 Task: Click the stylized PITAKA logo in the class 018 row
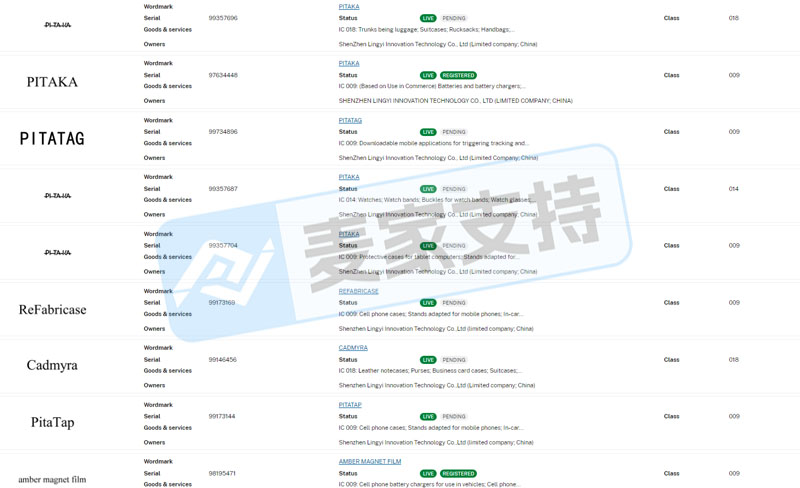click(x=58, y=25)
